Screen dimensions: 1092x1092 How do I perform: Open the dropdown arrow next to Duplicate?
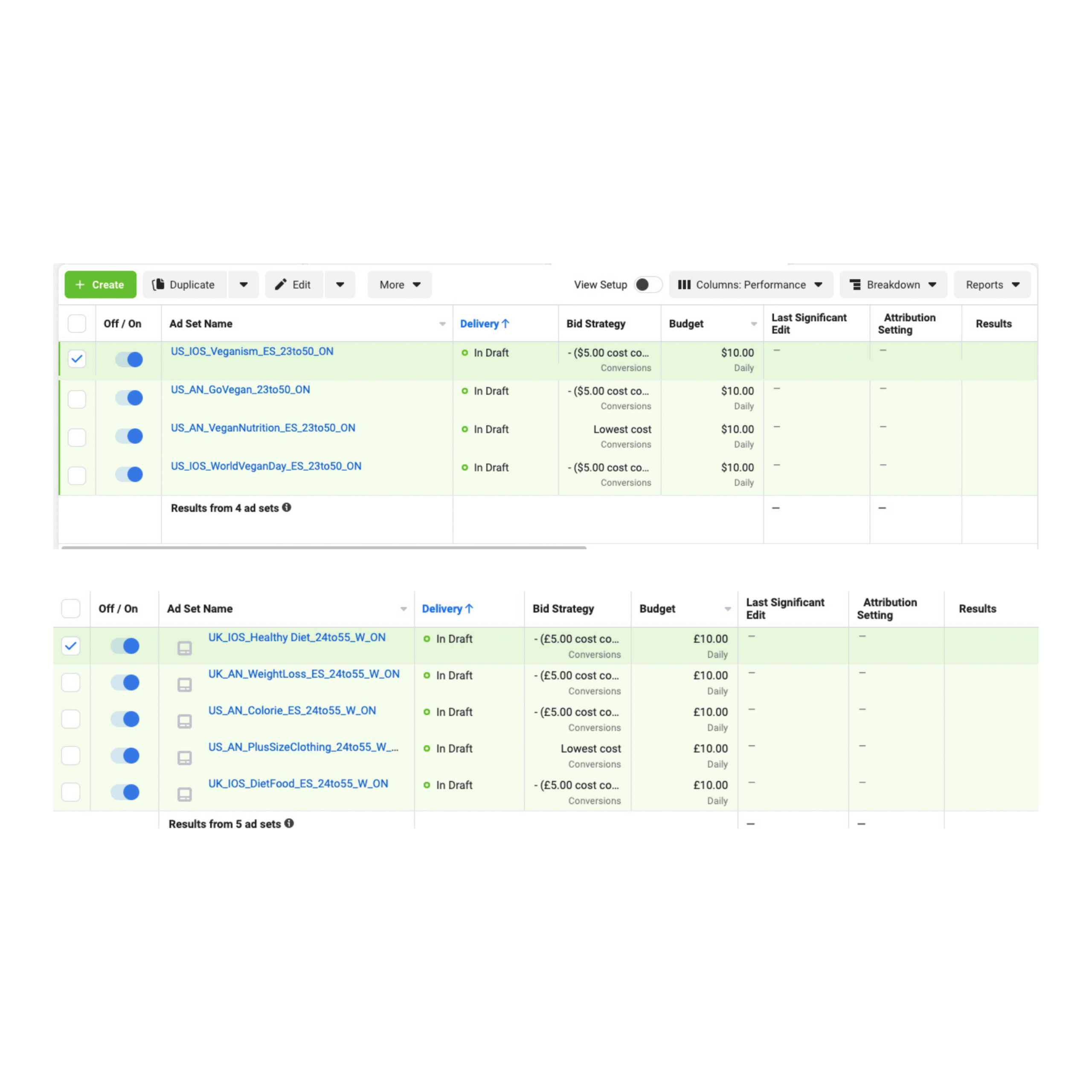pos(244,285)
